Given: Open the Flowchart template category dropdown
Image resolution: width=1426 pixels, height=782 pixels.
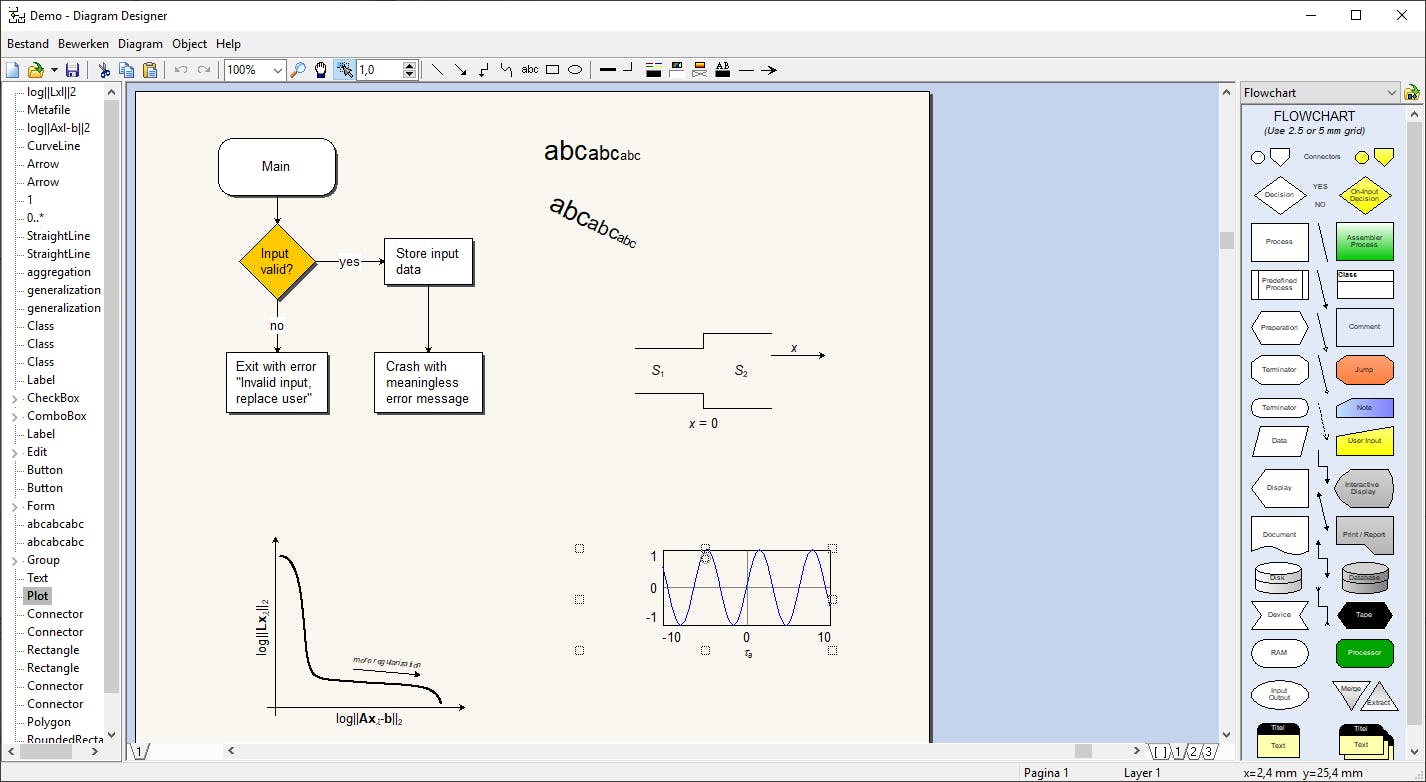Looking at the screenshot, I should (1392, 91).
